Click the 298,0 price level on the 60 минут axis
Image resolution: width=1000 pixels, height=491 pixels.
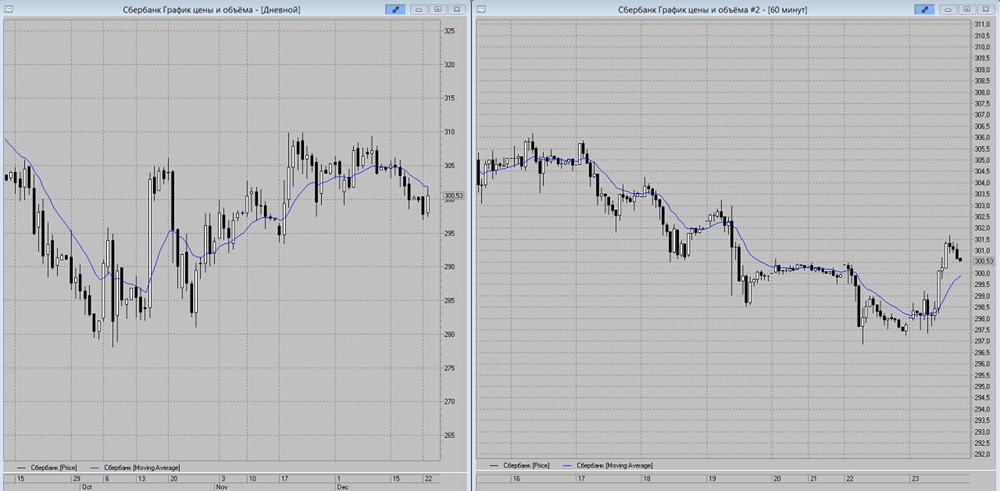coord(982,319)
